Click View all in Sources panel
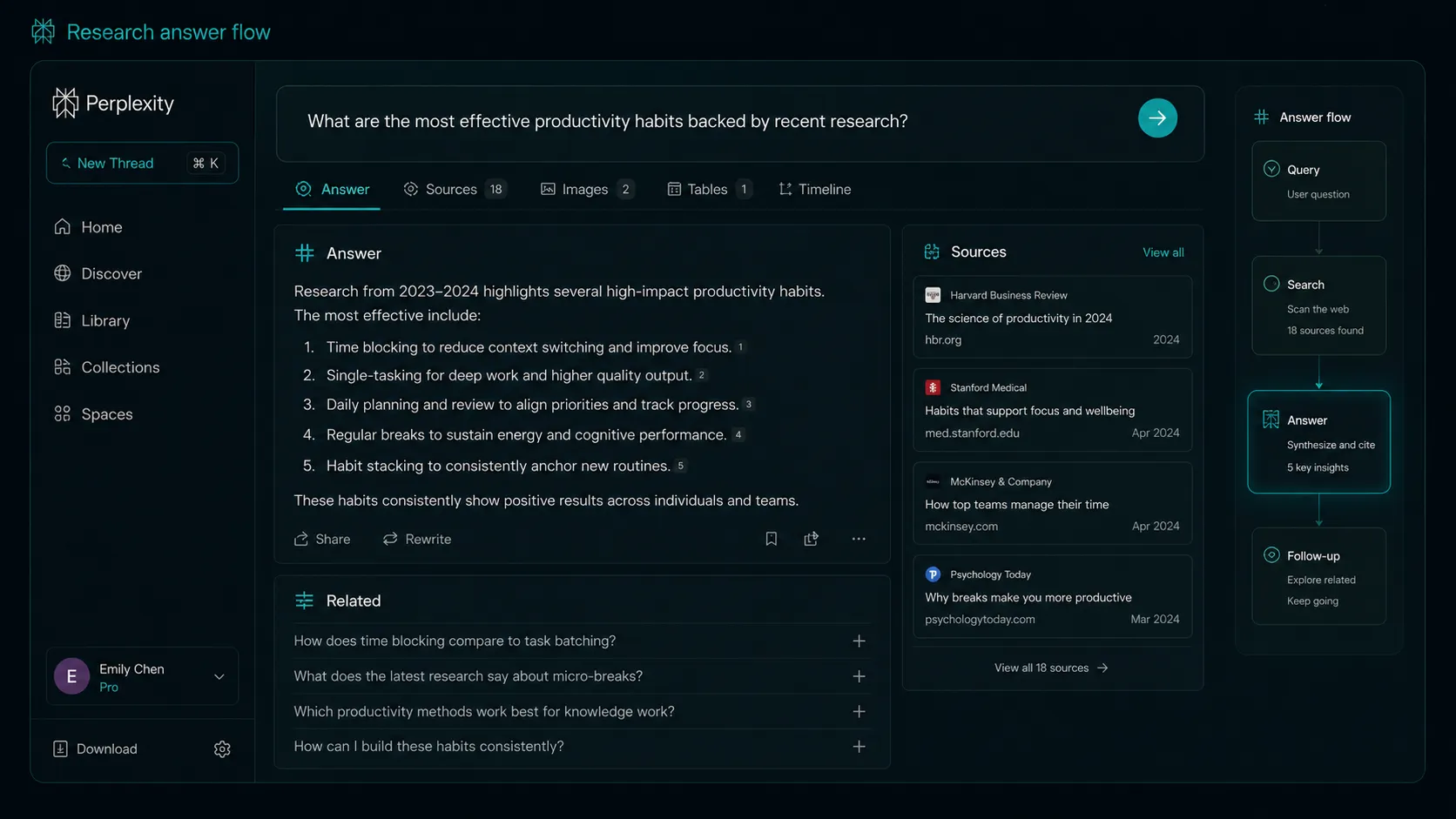Viewport: 1456px width, 819px height. click(x=1163, y=252)
